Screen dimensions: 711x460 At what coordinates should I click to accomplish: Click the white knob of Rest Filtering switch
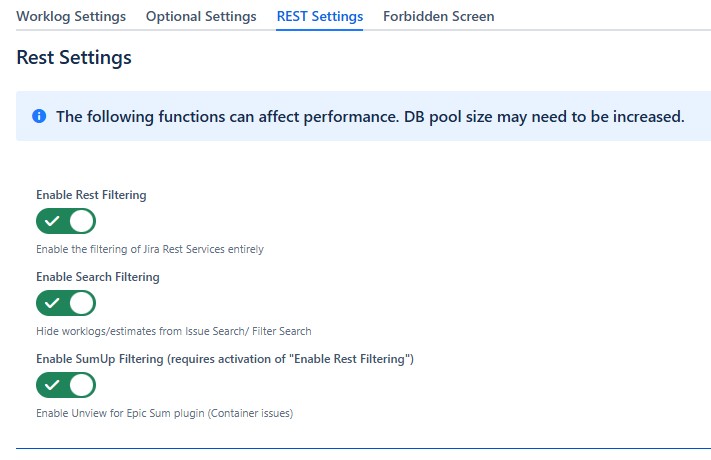tap(81, 221)
